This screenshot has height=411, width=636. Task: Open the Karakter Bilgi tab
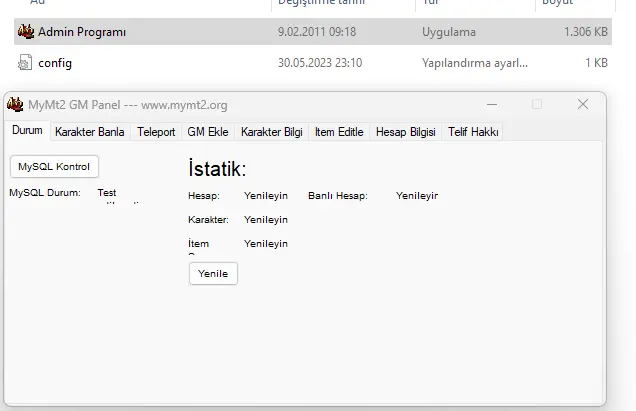click(272, 132)
